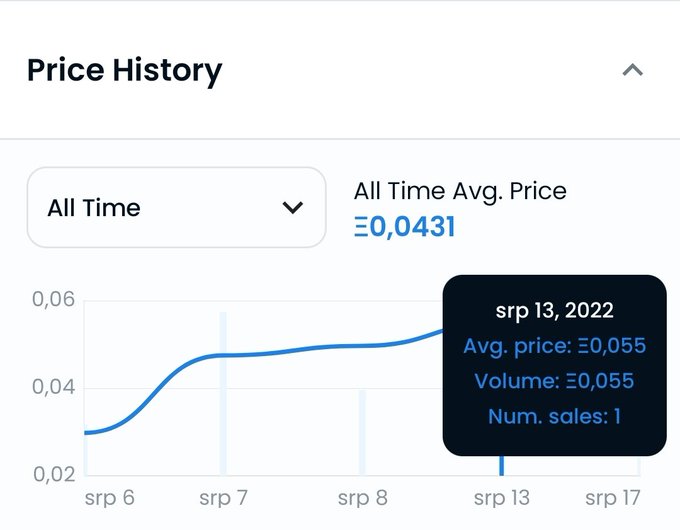Click the srp 13 date label
The image size is (680, 530).
tap(502, 497)
